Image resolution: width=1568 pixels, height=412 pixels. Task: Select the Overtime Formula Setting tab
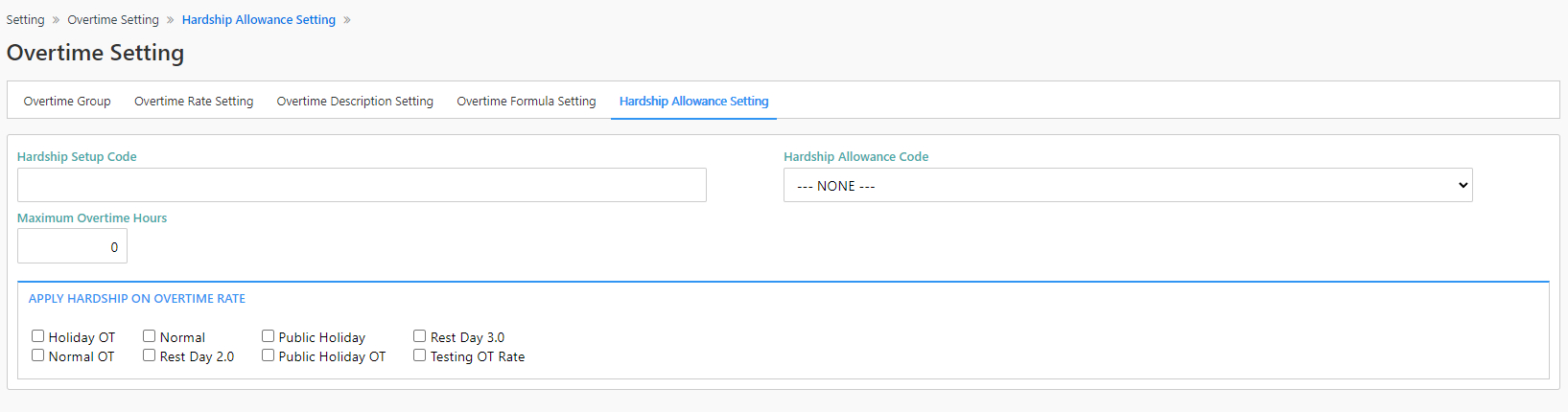527,101
